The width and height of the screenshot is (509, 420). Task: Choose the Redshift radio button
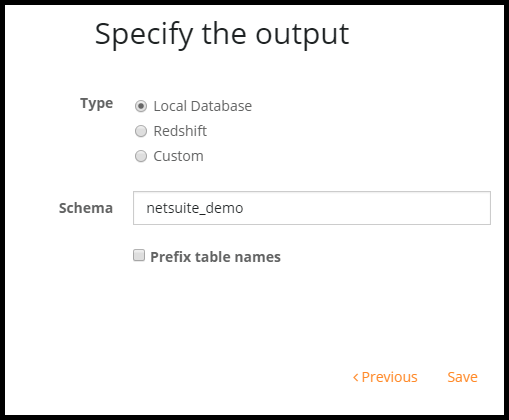tap(141, 131)
